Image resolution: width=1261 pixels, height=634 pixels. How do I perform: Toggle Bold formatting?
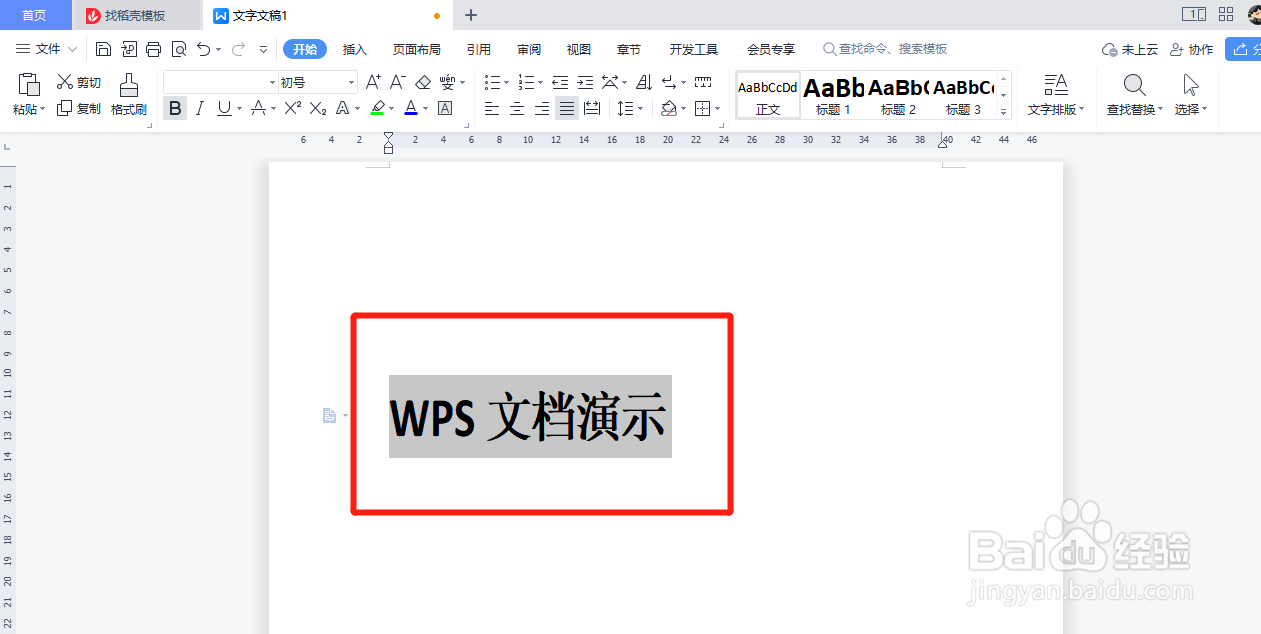(x=175, y=108)
